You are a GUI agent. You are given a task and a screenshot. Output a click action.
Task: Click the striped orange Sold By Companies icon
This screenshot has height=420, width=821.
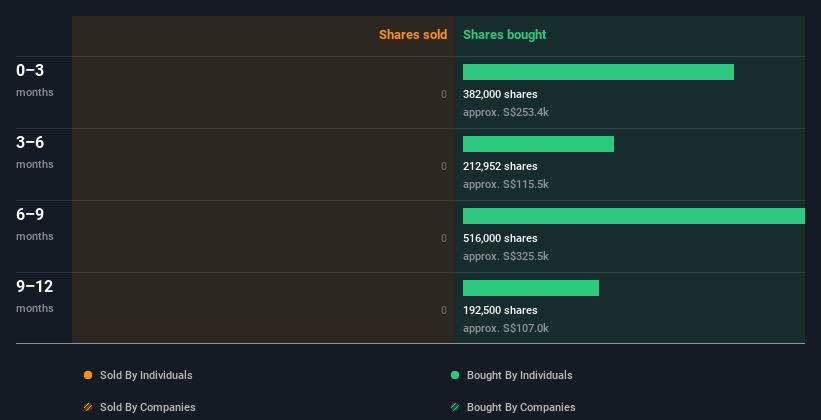pos(88,407)
